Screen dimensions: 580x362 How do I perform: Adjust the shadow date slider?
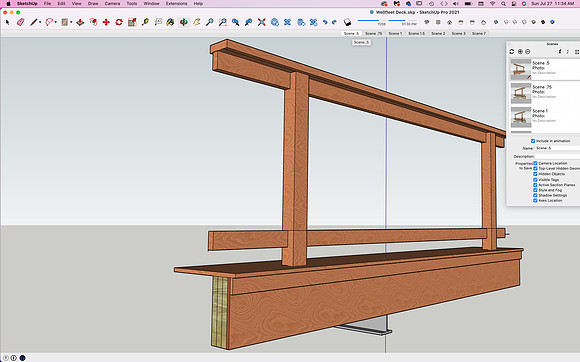coord(371,21)
